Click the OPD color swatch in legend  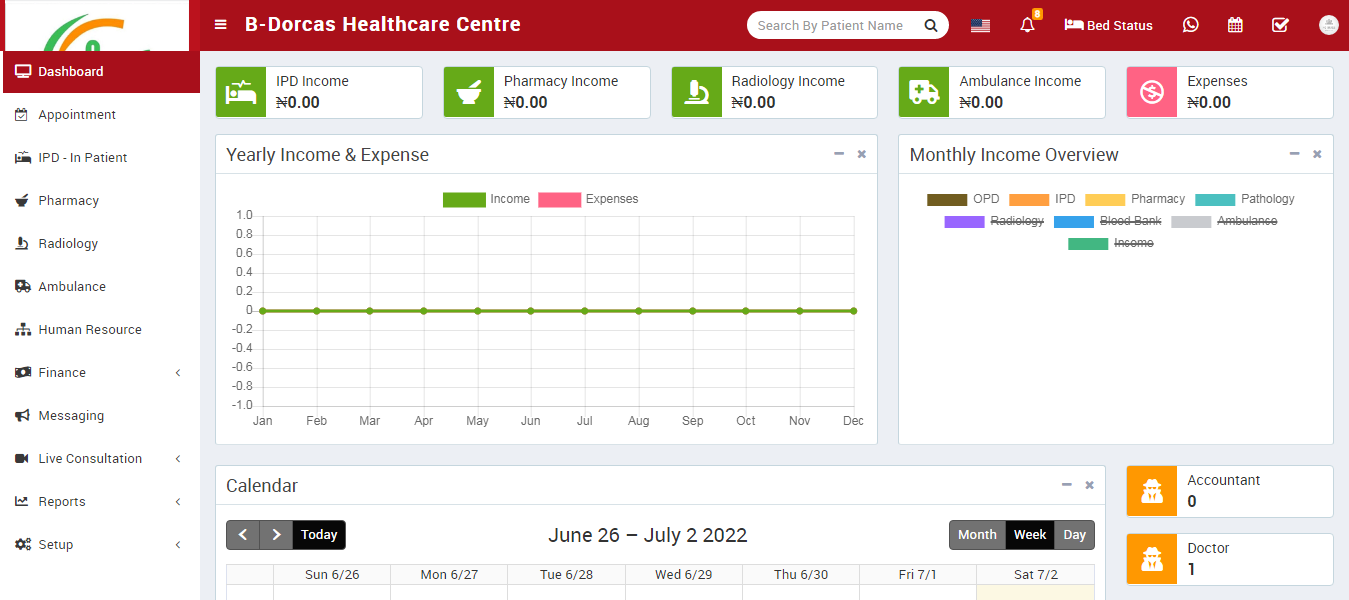point(947,199)
